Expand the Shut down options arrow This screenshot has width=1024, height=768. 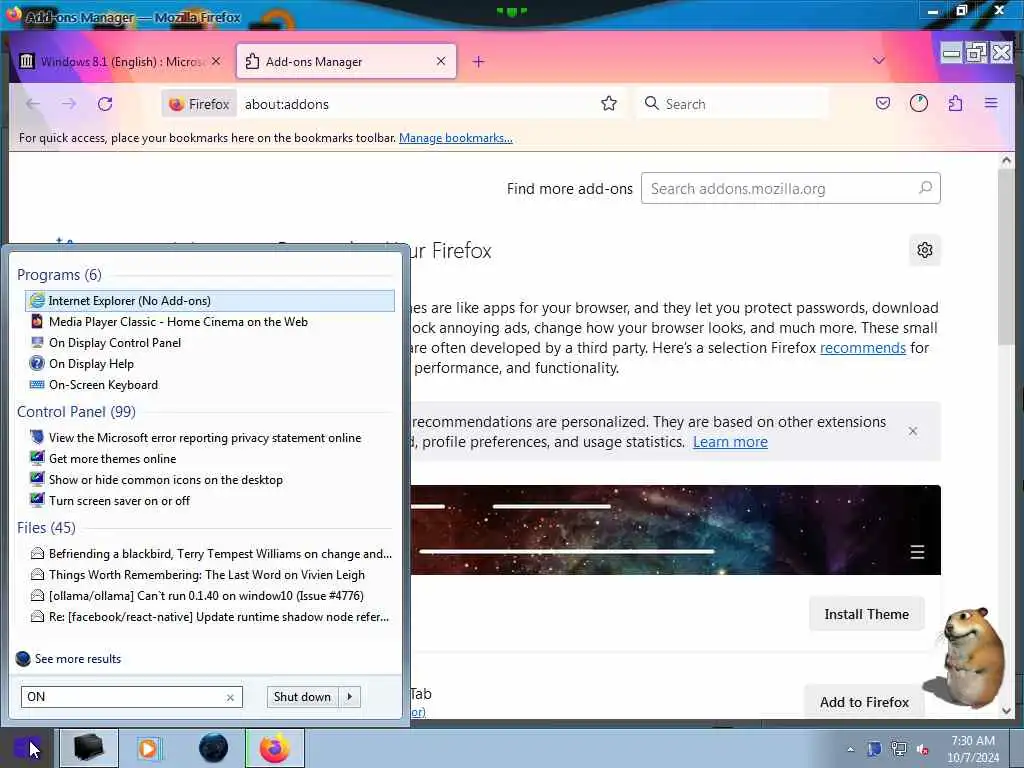pos(350,697)
